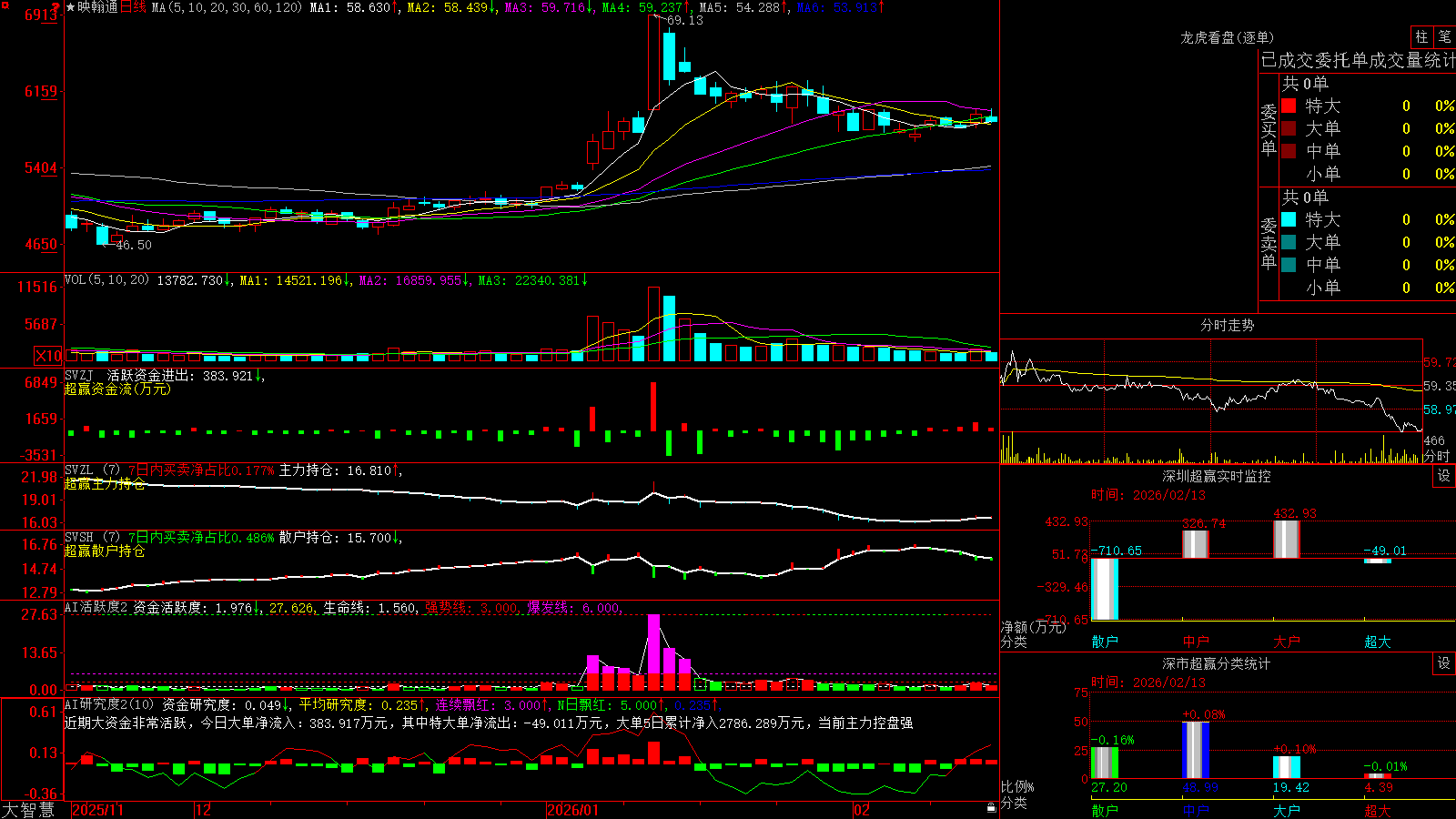The width and height of the screenshot is (1456, 819).
Task: Click the 散户 bar showing -710.65
Action: pos(1105,589)
